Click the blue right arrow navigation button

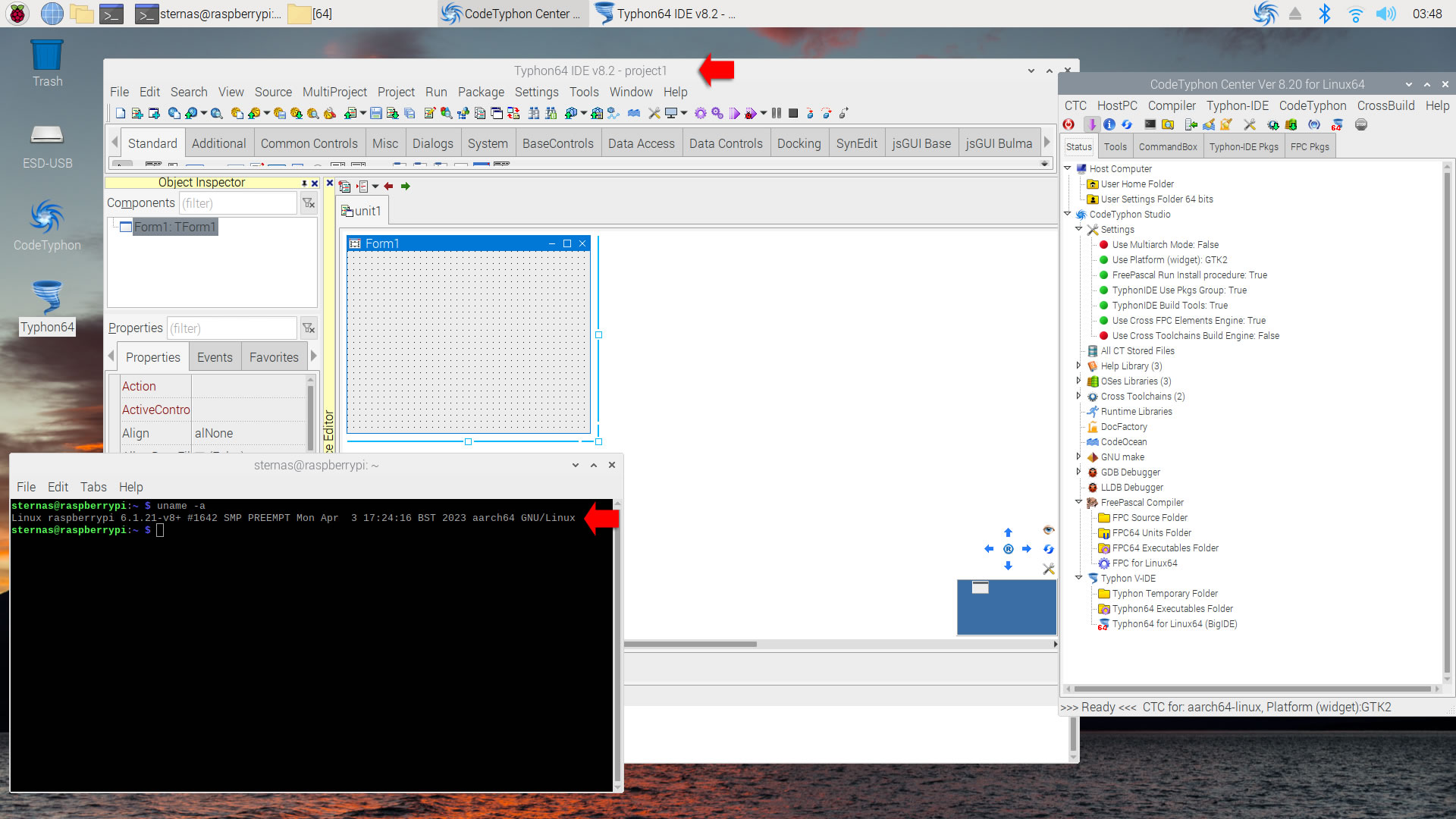[x=1027, y=549]
